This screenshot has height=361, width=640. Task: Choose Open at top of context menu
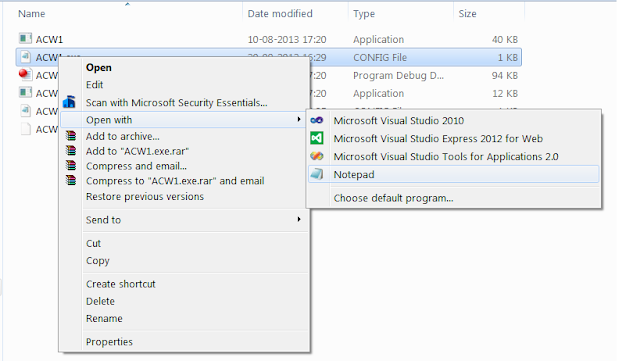[99, 67]
